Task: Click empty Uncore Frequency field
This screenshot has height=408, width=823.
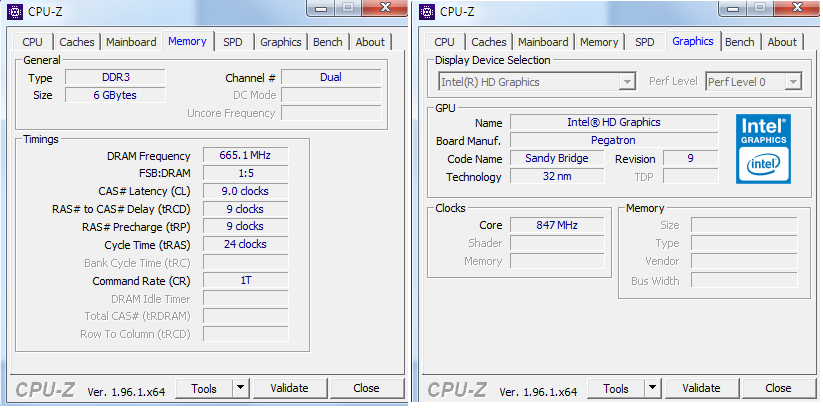Action: point(331,113)
